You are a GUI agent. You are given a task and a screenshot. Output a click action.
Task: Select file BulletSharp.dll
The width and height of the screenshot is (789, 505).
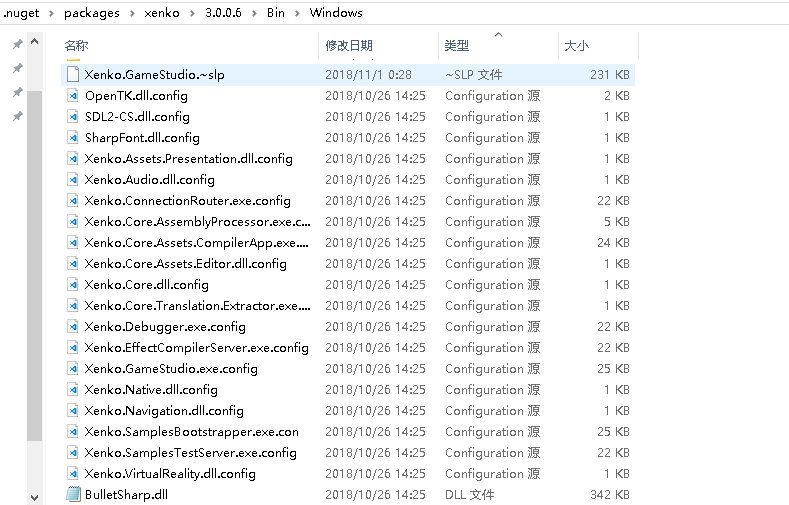(126, 495)
